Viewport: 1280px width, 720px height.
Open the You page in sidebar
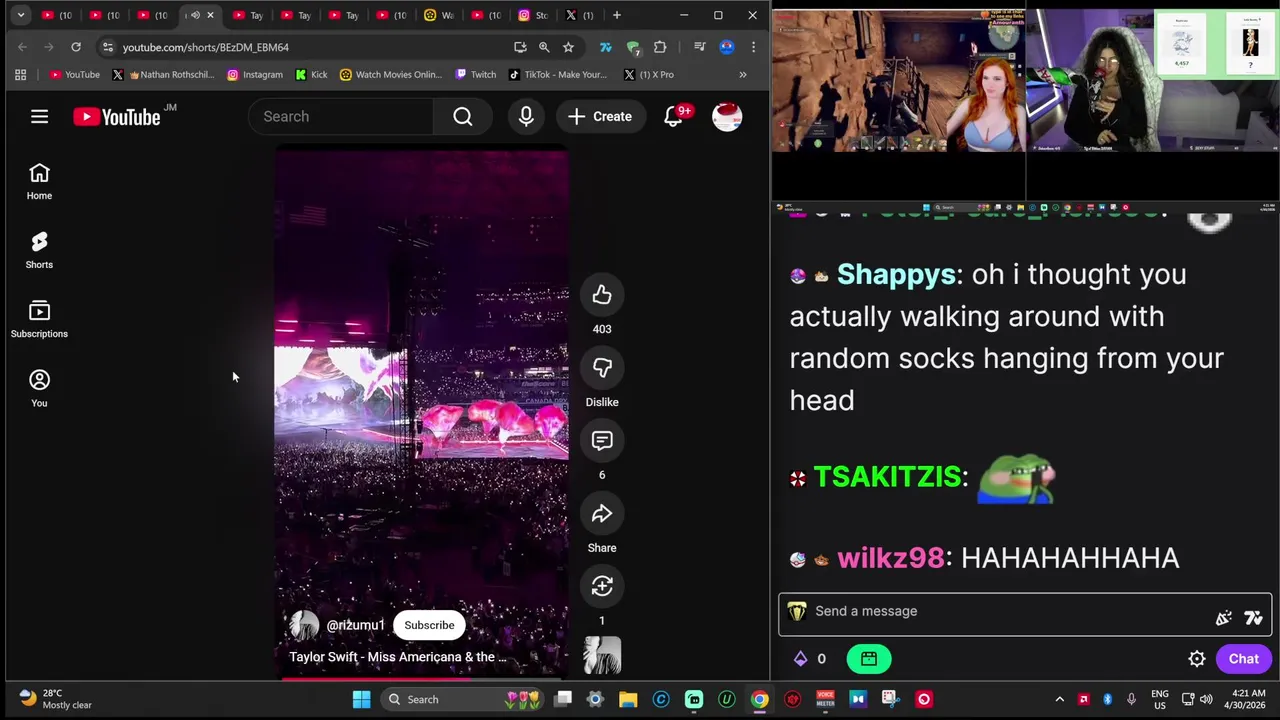point(39,389)
